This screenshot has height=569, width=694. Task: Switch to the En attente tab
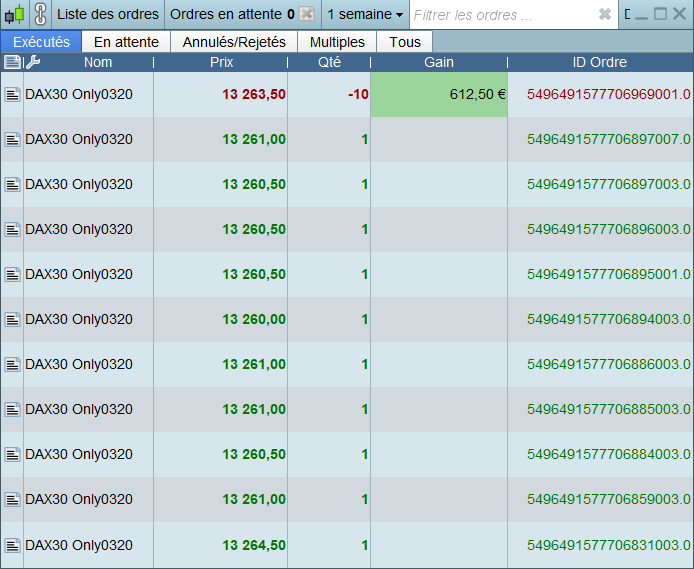[x=126, y=42]
